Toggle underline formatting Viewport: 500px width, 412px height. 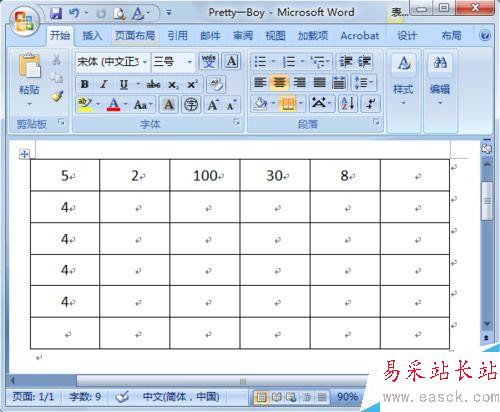click(x=124, y=84)
